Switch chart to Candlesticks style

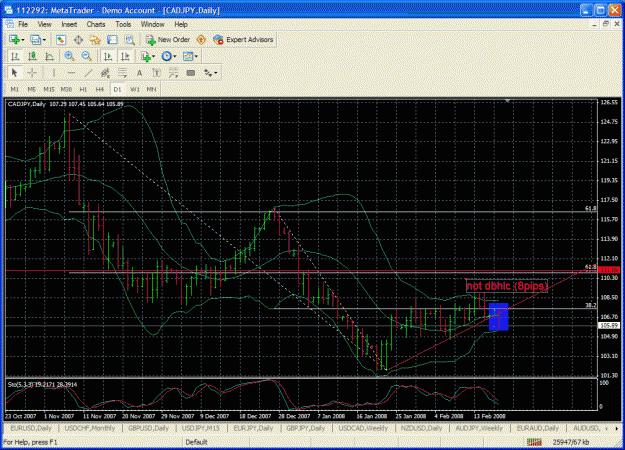pyautogui.click(x=32, y=56)
